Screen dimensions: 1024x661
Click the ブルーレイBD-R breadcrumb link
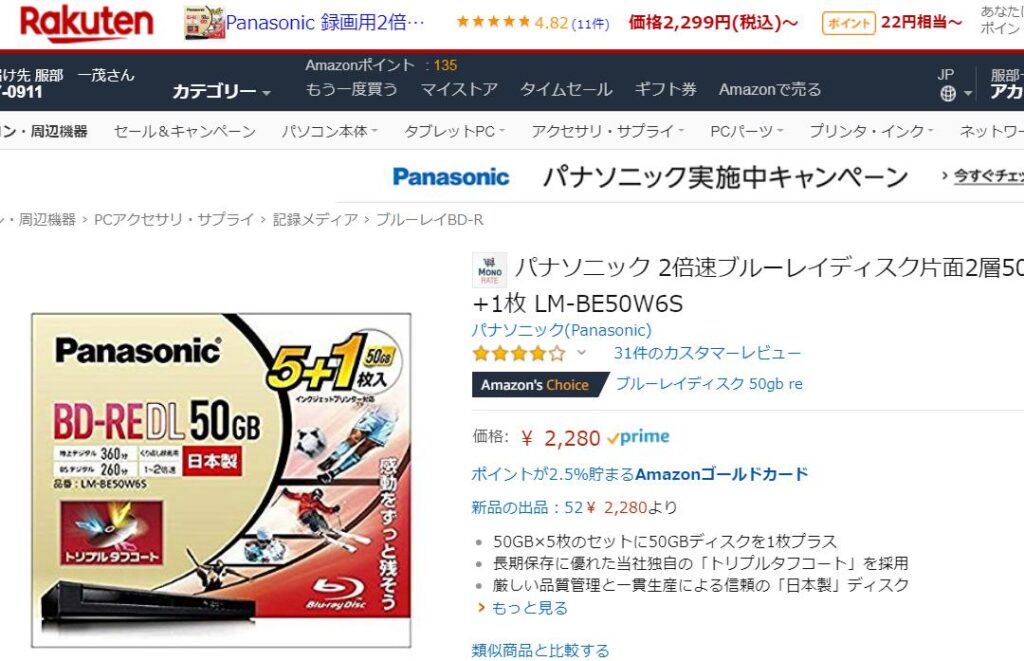(x=430, y=219)
